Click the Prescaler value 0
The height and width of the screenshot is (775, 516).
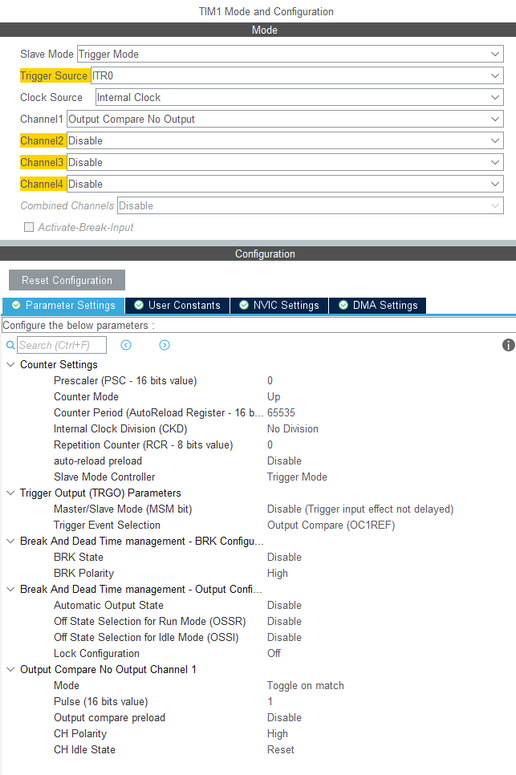coord(270,381)
